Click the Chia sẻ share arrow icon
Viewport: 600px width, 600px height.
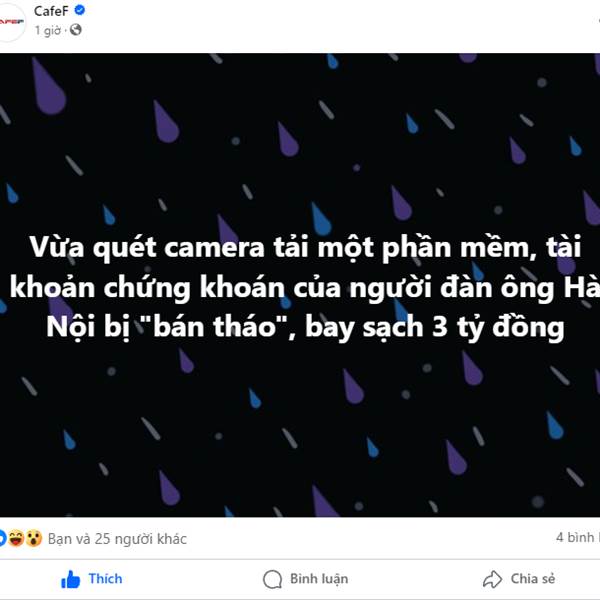492,579
